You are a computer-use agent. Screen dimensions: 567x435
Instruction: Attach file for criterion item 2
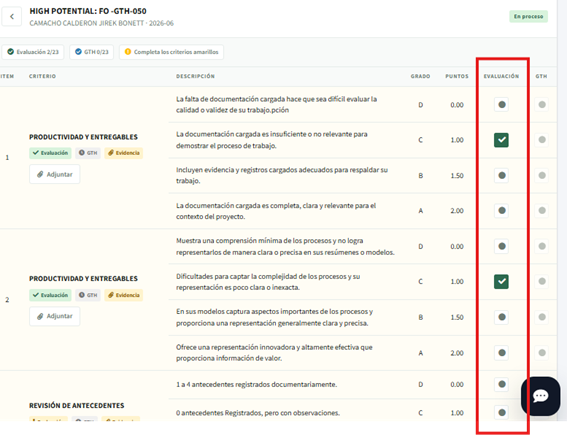click(55, 316)
